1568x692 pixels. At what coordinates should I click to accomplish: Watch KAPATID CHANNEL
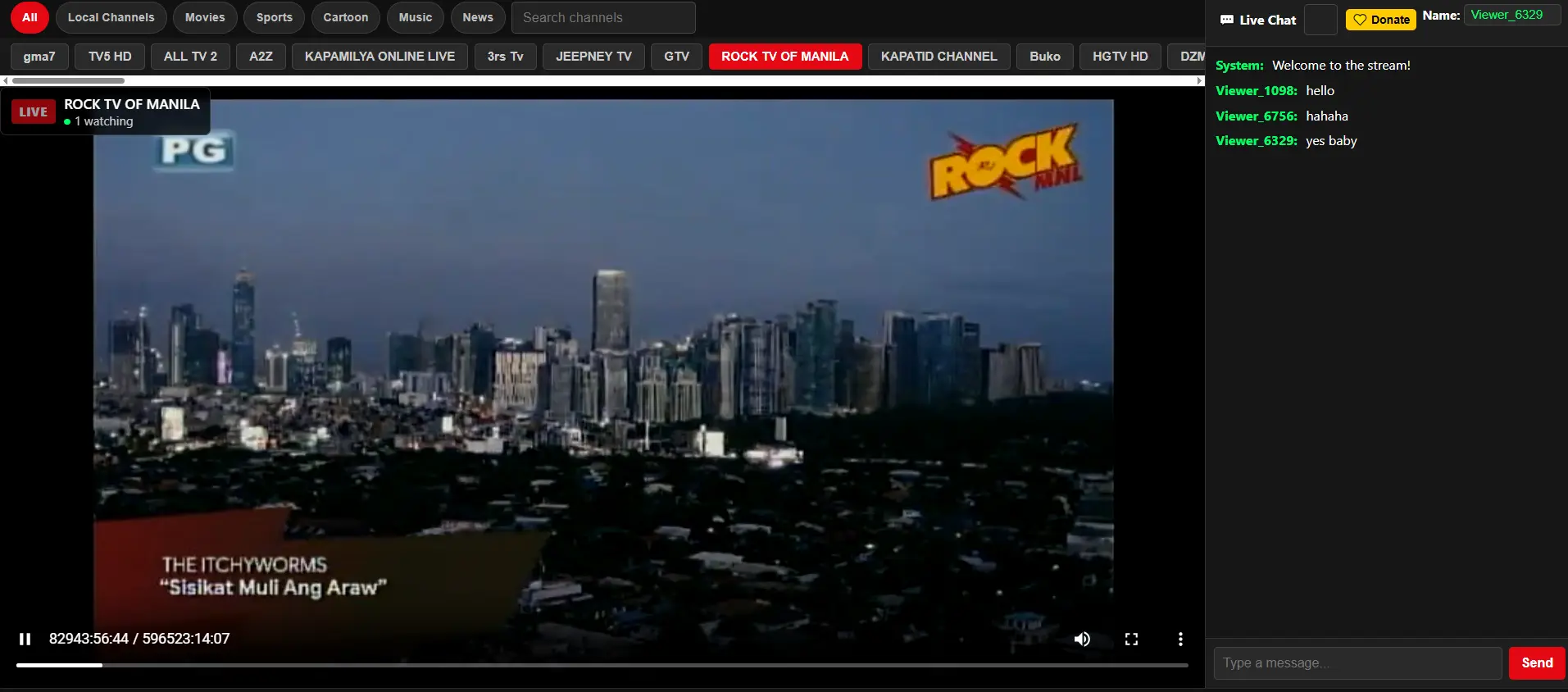[939, 57]
